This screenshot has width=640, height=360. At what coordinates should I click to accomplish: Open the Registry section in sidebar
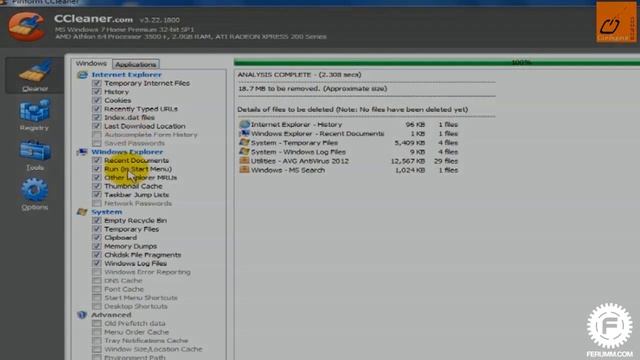35,115
